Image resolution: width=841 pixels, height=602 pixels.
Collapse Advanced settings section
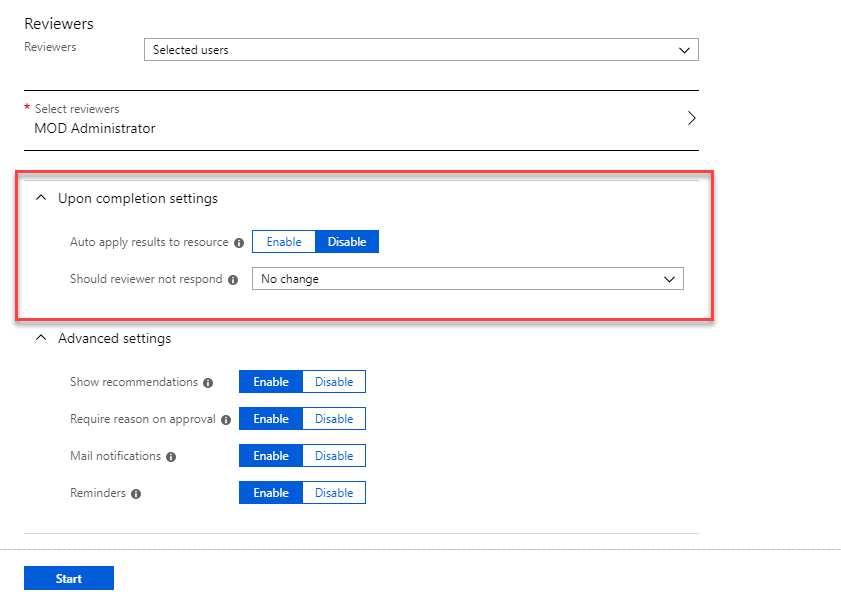pos(41,338)
